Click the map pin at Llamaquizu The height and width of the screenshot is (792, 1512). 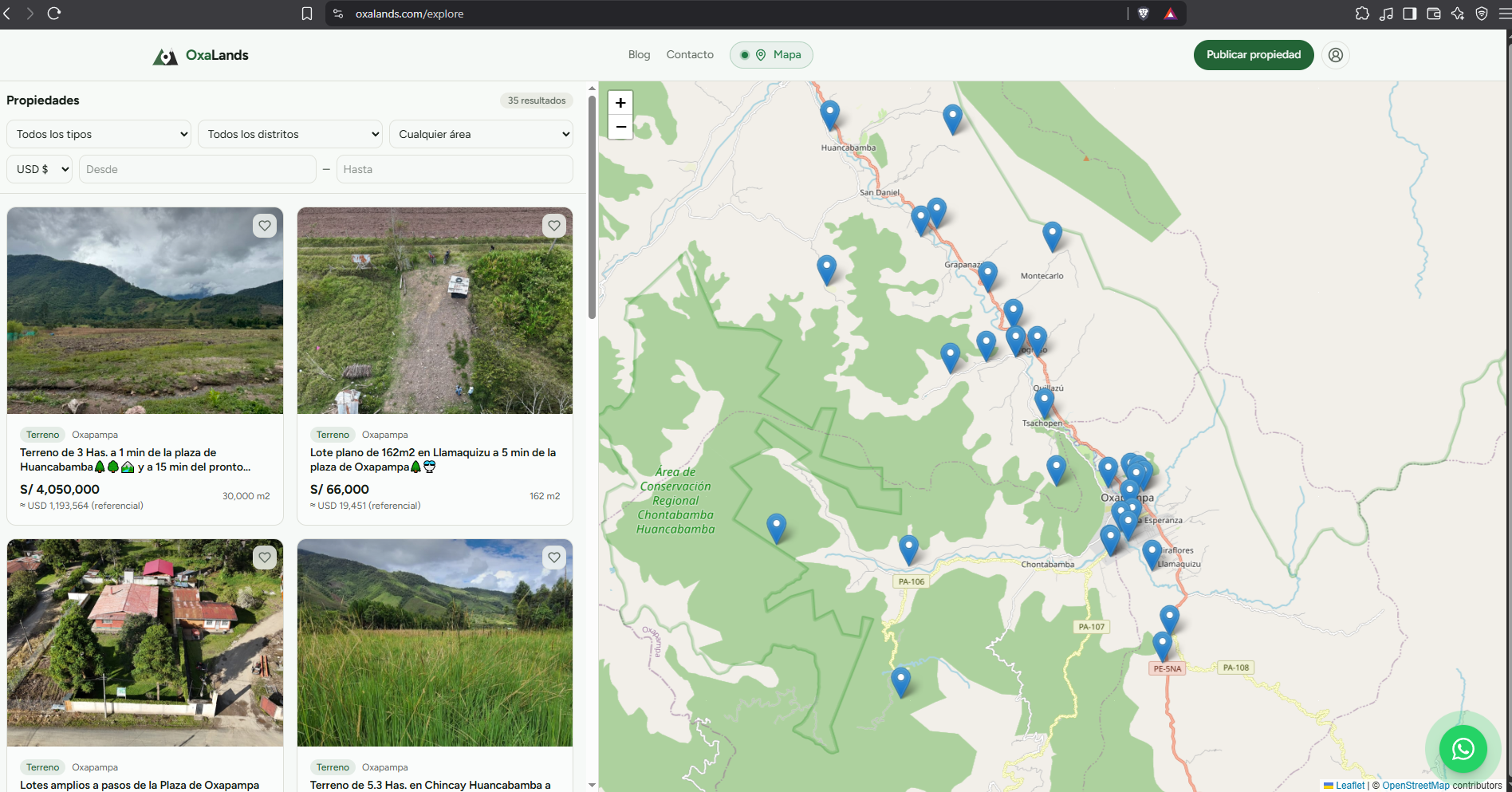(x=1152, y=554)
